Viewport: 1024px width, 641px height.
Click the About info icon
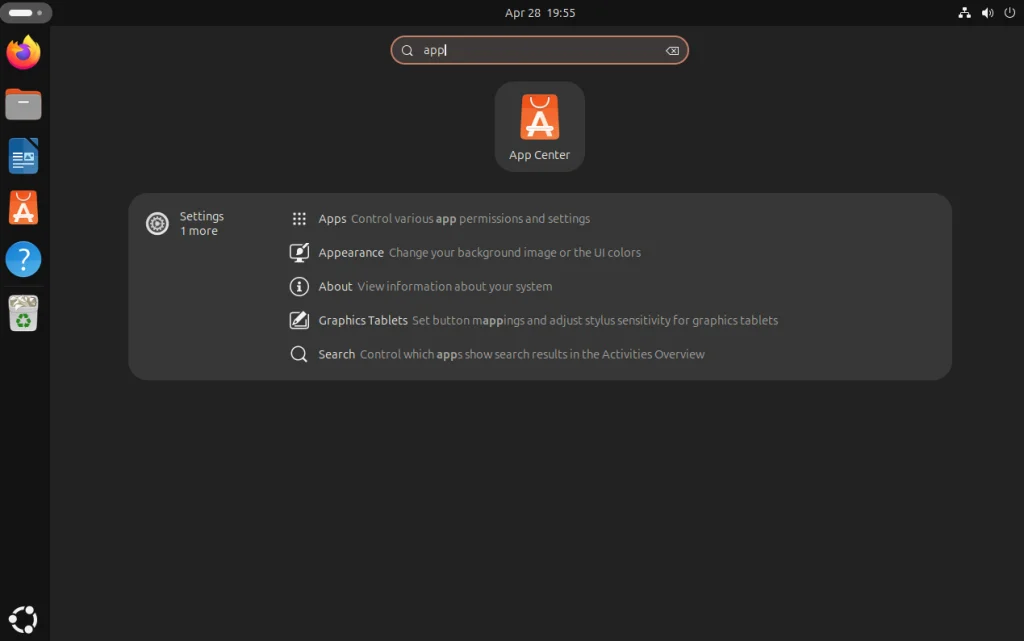[x=299, y=287]
